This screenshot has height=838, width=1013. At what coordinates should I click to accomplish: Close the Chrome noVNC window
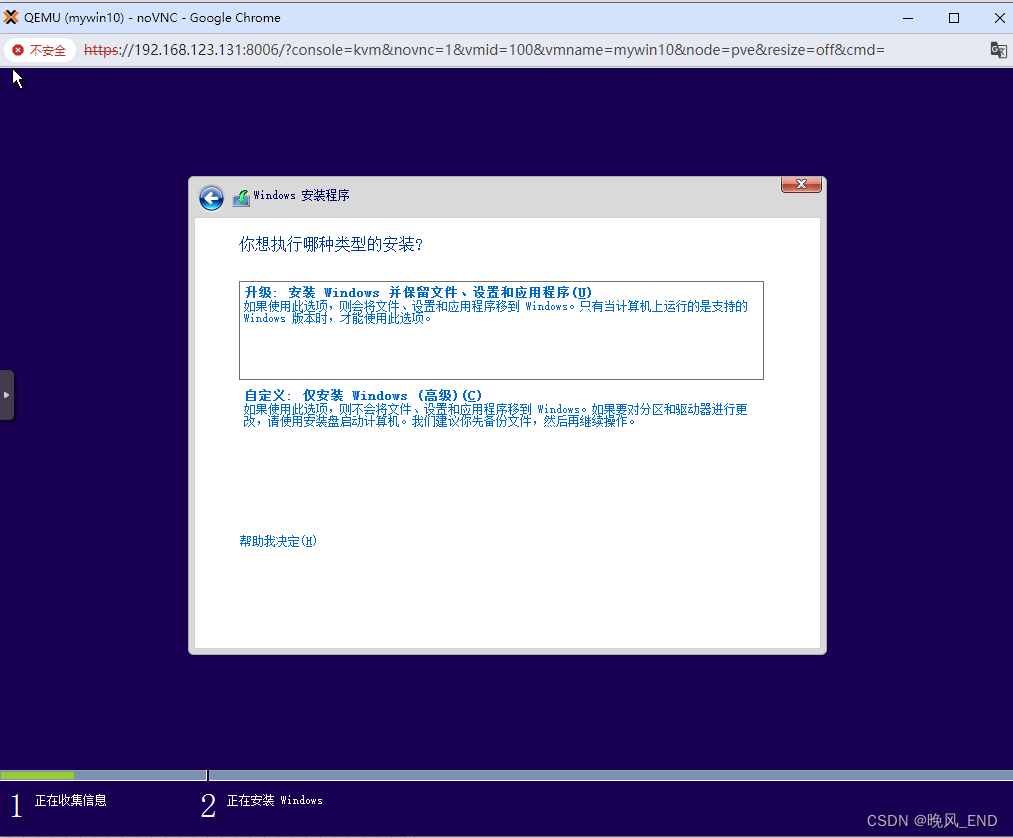pos(999,18)
